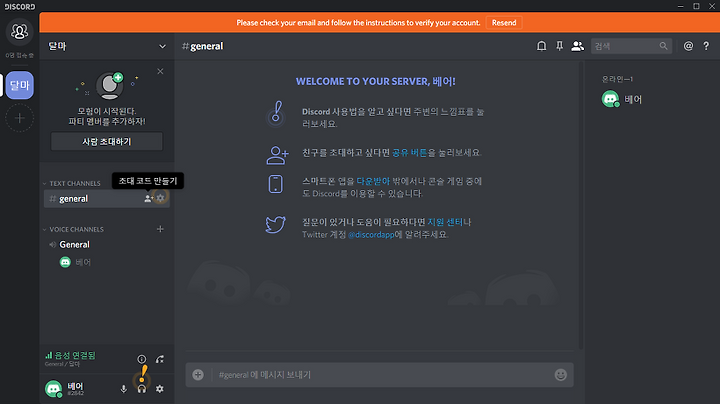Open the 달마 server dropdown menu
720x404 pixels.
[x=107, y=46]
